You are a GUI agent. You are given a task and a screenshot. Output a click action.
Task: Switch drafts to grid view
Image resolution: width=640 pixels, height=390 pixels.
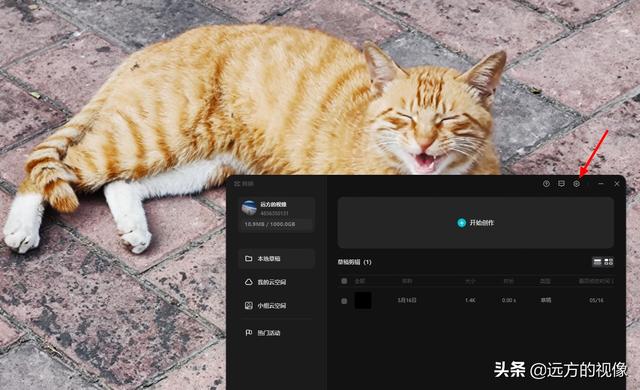coord(609,262)
